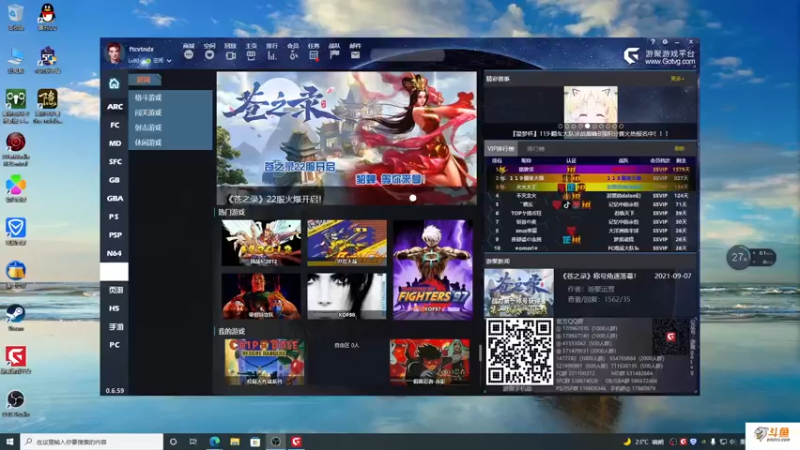
Task: Click the Windows Start button
Action: coord(10,441)
